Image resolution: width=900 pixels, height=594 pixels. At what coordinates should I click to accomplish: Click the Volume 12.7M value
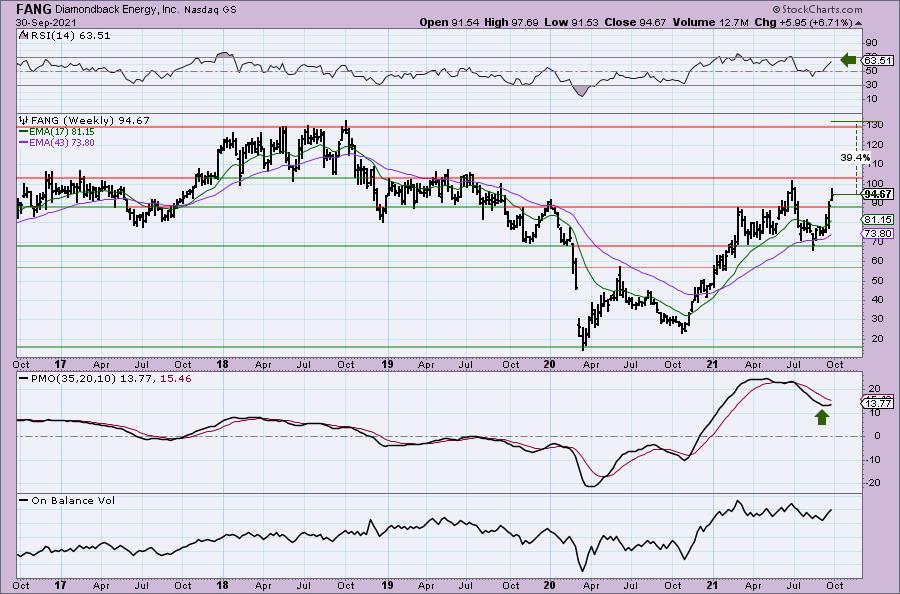[x=711, y=22]
